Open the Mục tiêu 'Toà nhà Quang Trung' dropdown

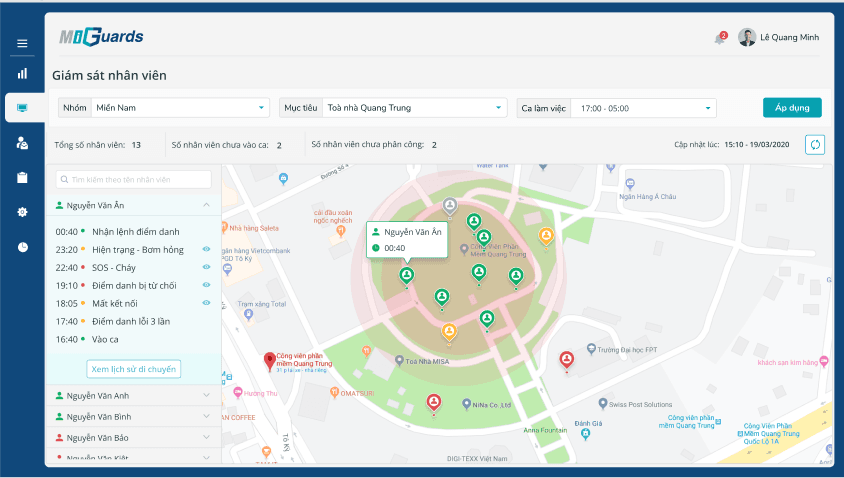coord(393,108)
